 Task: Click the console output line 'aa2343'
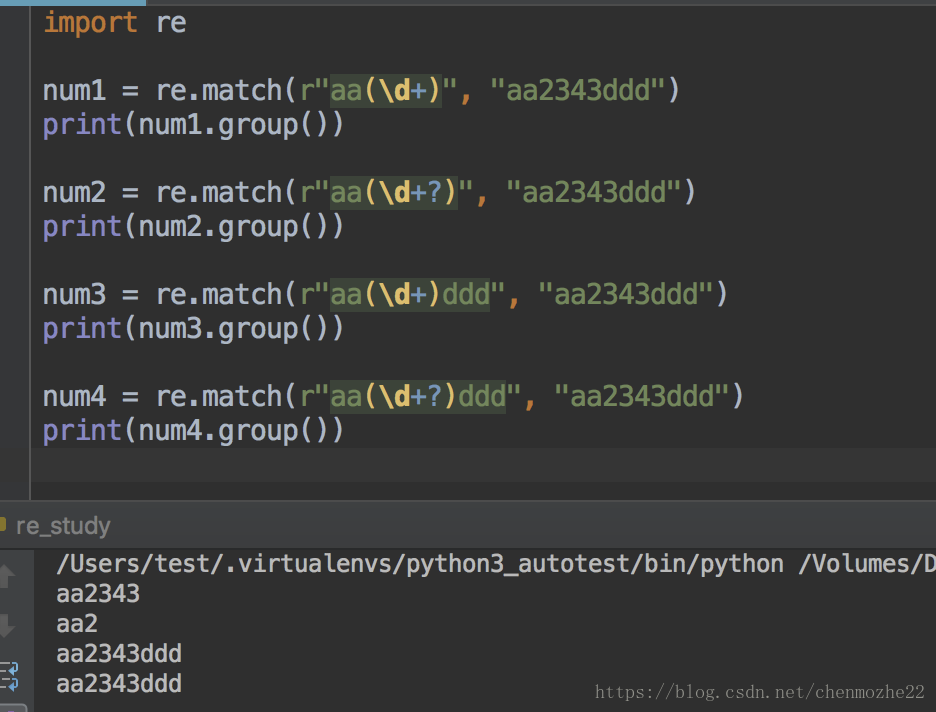click(x=98, y=594)
